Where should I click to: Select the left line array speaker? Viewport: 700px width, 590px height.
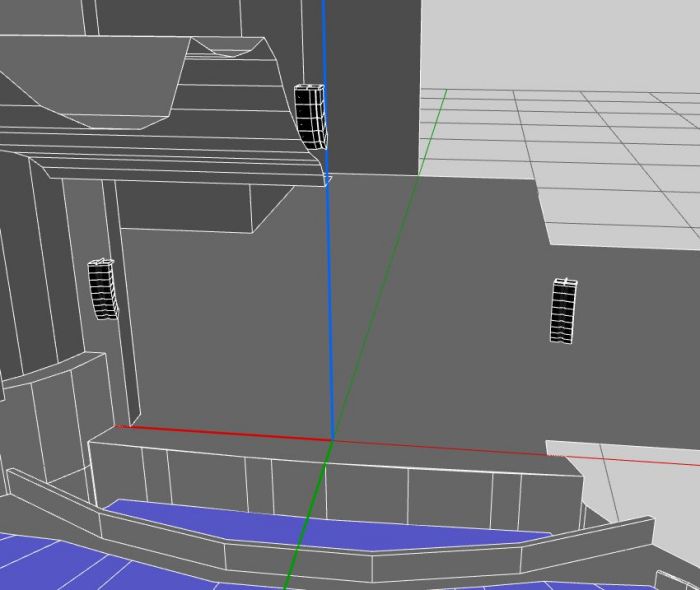[102, 289]
